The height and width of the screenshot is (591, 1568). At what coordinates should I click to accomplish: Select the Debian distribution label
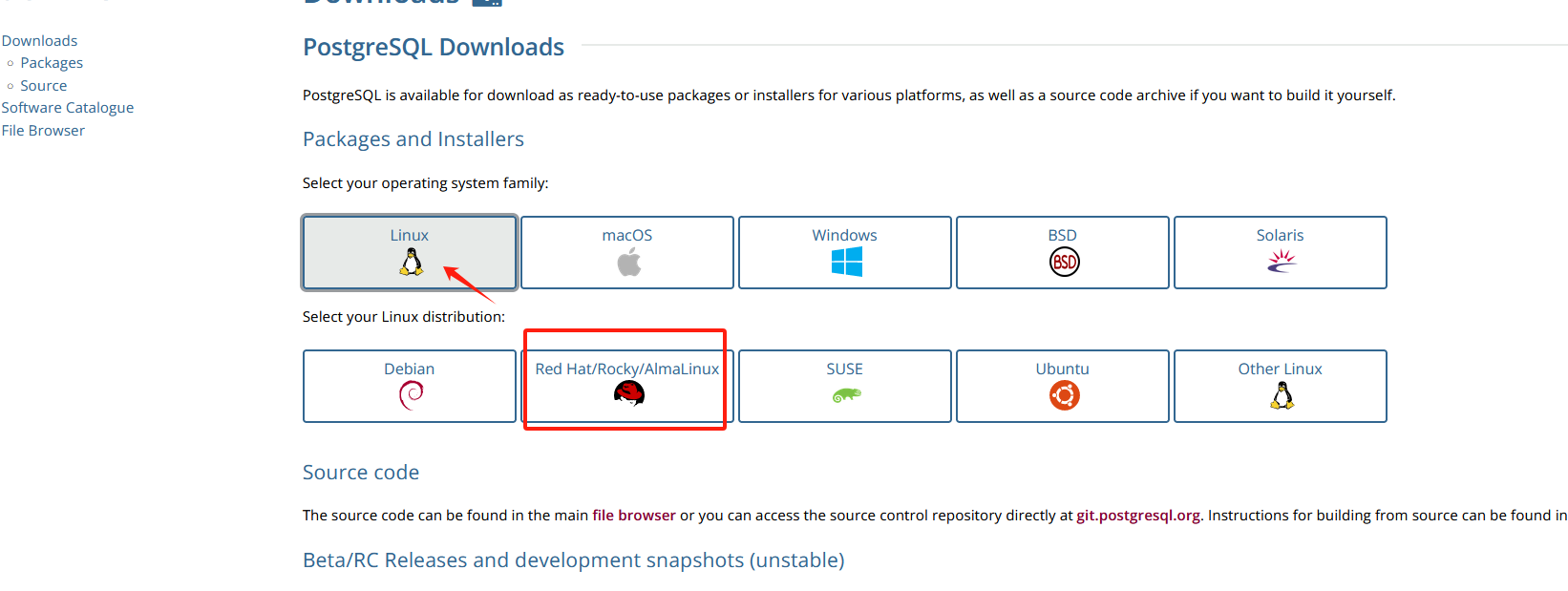409,369
